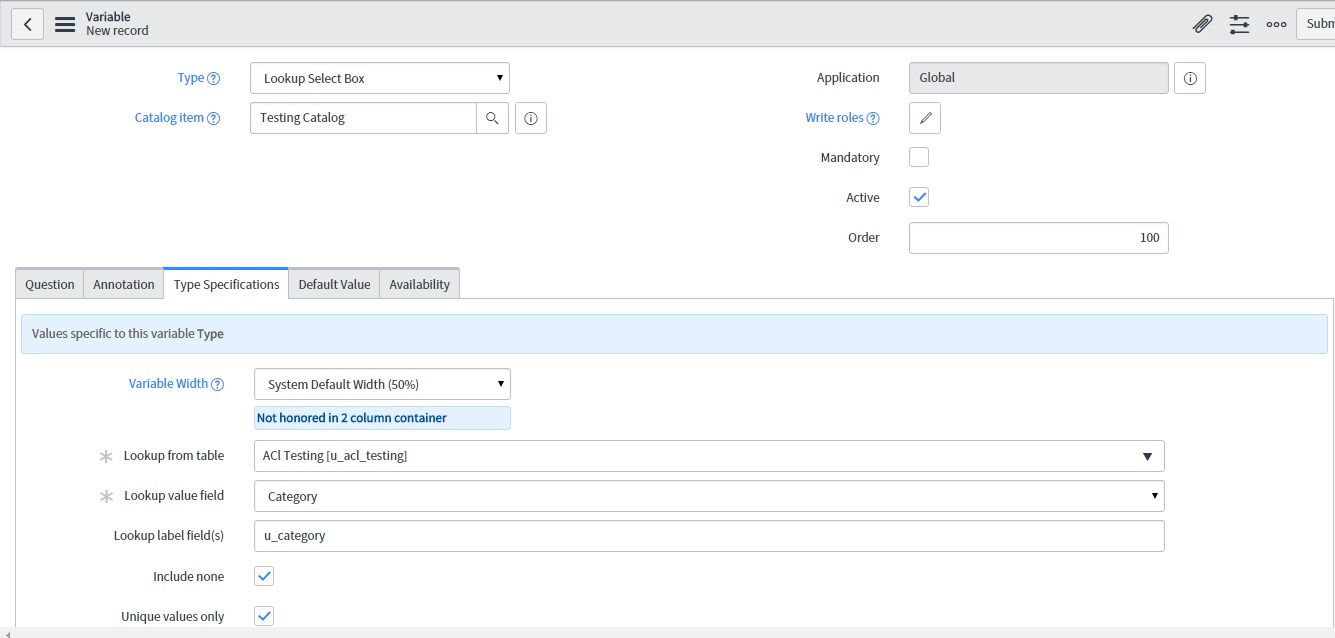This screenshot has height=638, width=1335.
Task: Show help for Variable Width
Action: [218, 384]
